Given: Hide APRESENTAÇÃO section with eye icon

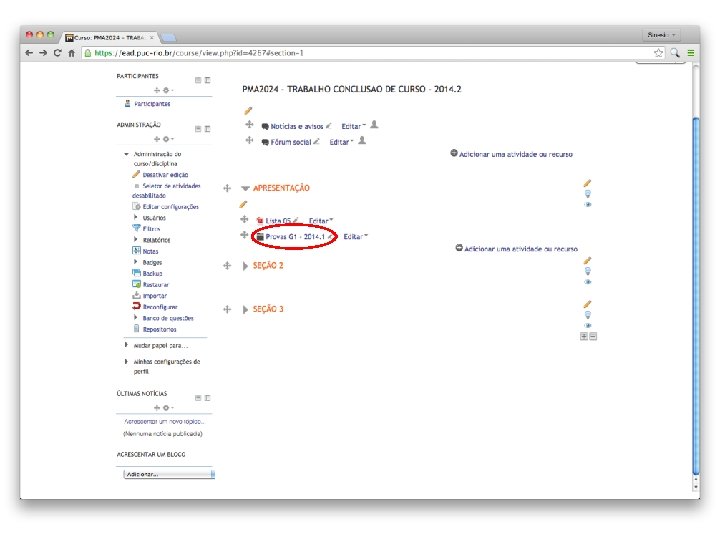Looking at the screenshot, I should pyautogui.click(x=588, y=204).
